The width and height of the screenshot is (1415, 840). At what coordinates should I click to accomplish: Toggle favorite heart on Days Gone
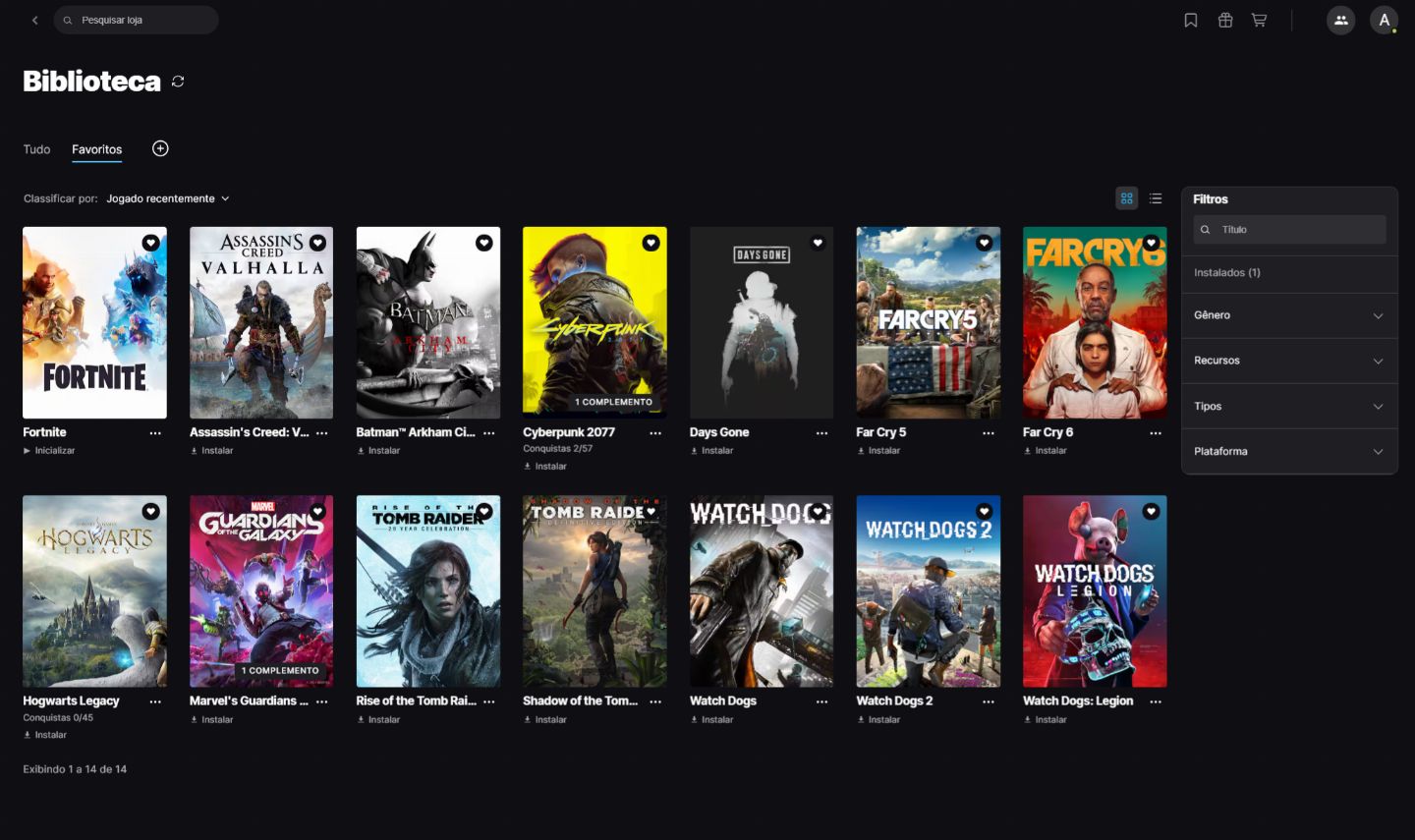(x=818, y=243)
